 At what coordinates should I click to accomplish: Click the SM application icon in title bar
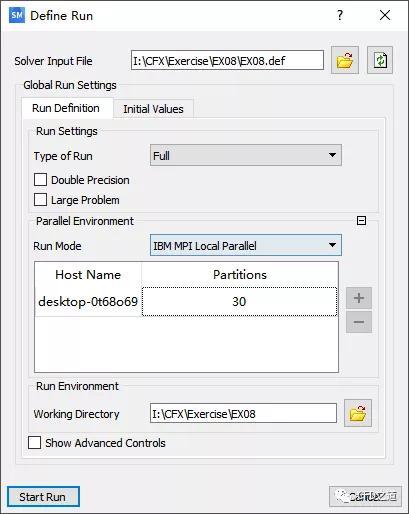(17, 15)
